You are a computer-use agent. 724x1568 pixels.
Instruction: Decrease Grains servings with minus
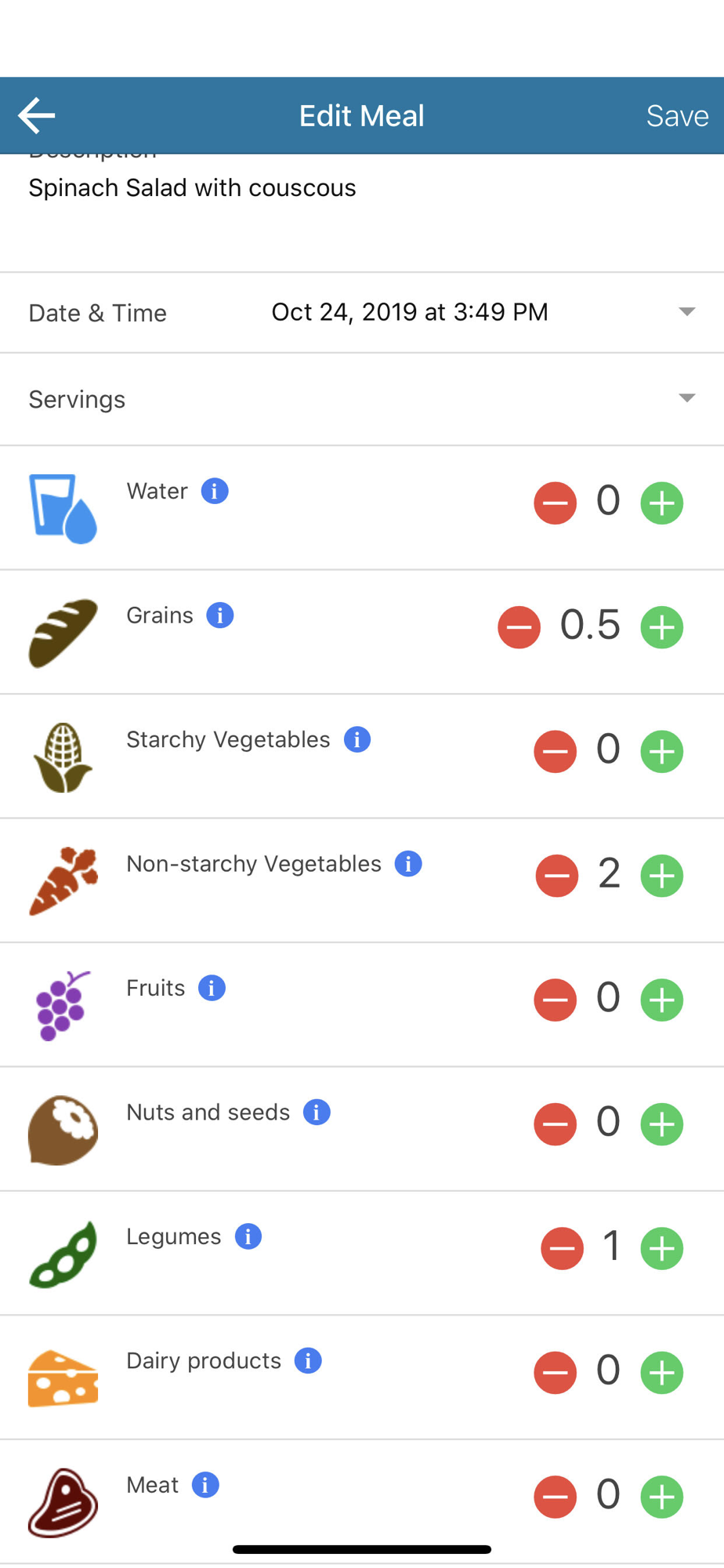pos(519,627)
